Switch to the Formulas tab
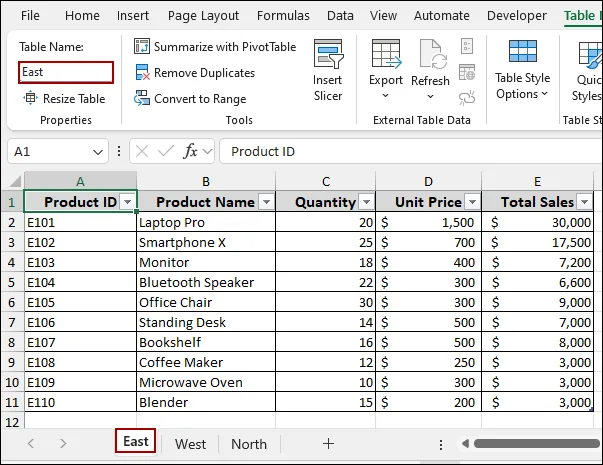The image size is (603, 465). tap(283, 16)
